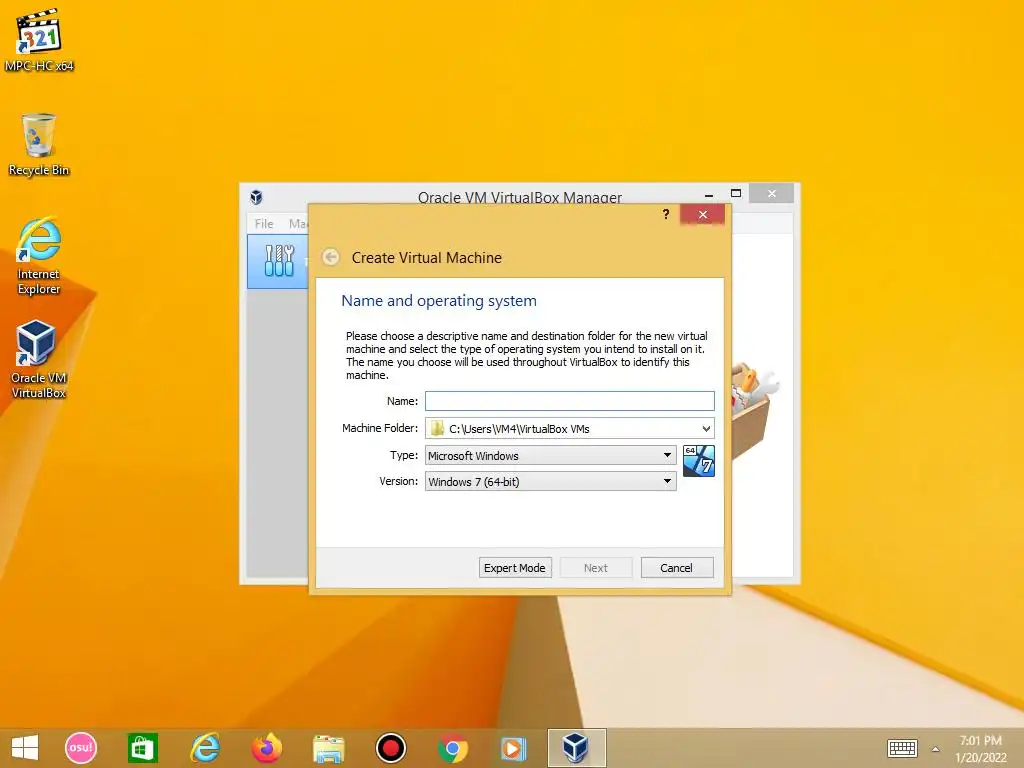Click the Cancel button

coord(677,568)
